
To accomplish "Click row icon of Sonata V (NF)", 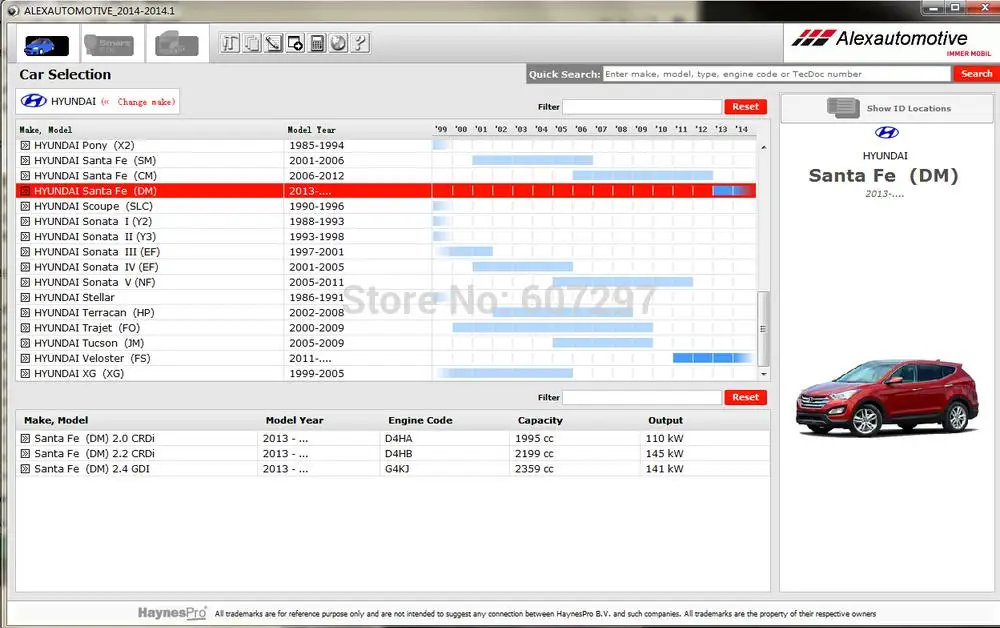I will [x=25, y=282].
